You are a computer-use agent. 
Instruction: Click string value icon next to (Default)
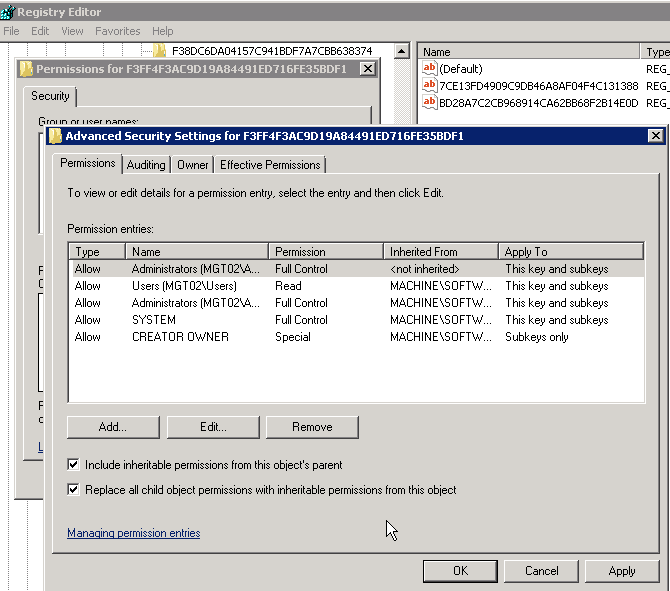tap(429, 68)
